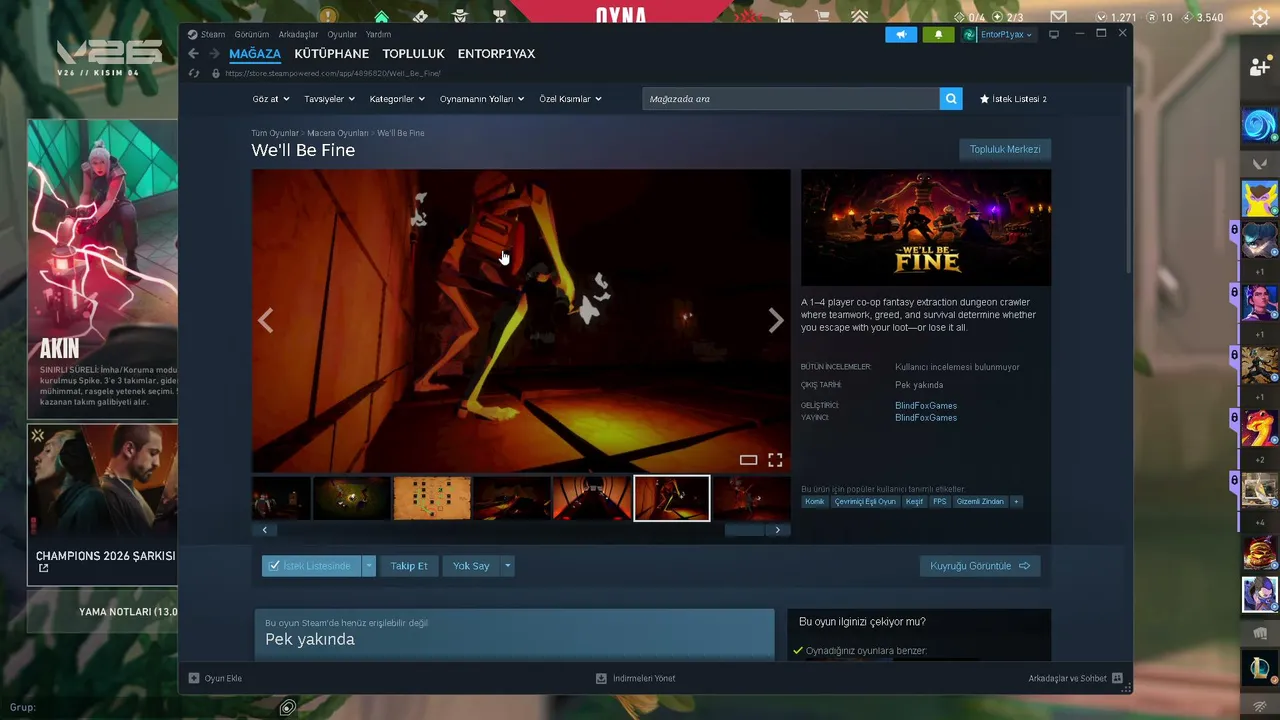Viewport: 1280px width, 720px height.
Task: Click the Yok Say ignore button
Action: point(471,566)
